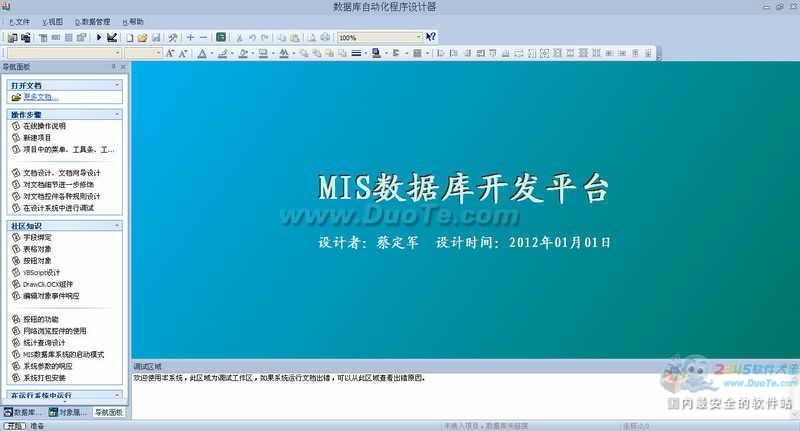Screen dimensions: 800x431
Task: Click the plus (add) toolbar icon
Action: pos(190,37)
